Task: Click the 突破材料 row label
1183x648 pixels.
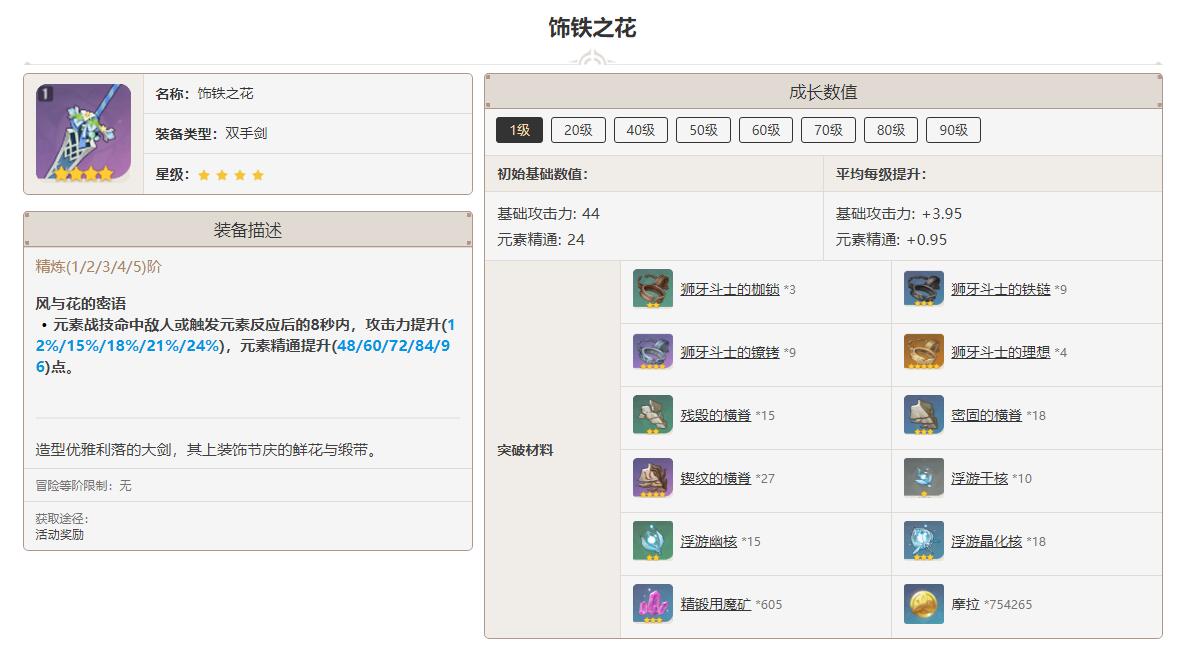Action: pos(525,450)
